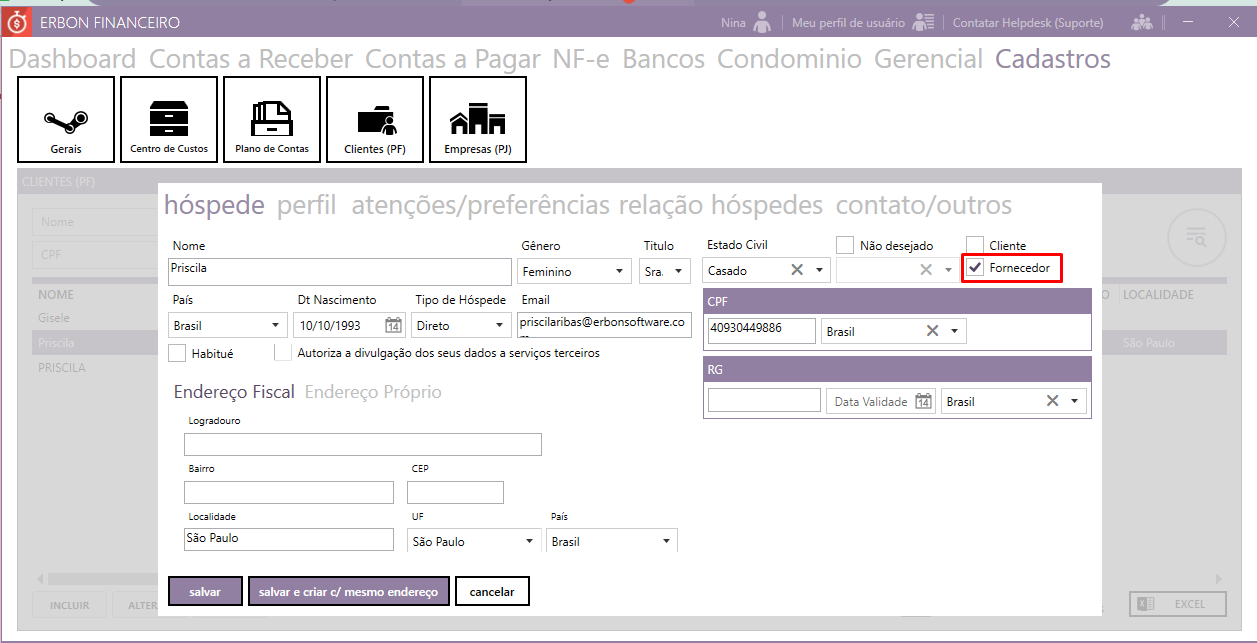The image size is (1257, 643).
Task: Expand the UF state dropdown
Action: pyautogui.click(x=529, y=541)
